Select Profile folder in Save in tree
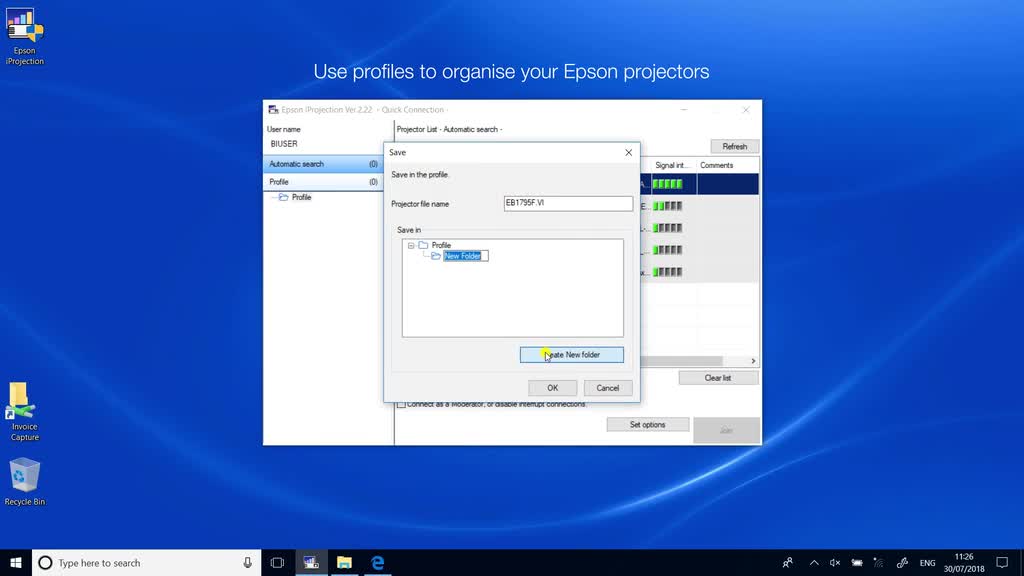Image resolution: width=1024 pixels, height=576 pixels. [441, 245]
